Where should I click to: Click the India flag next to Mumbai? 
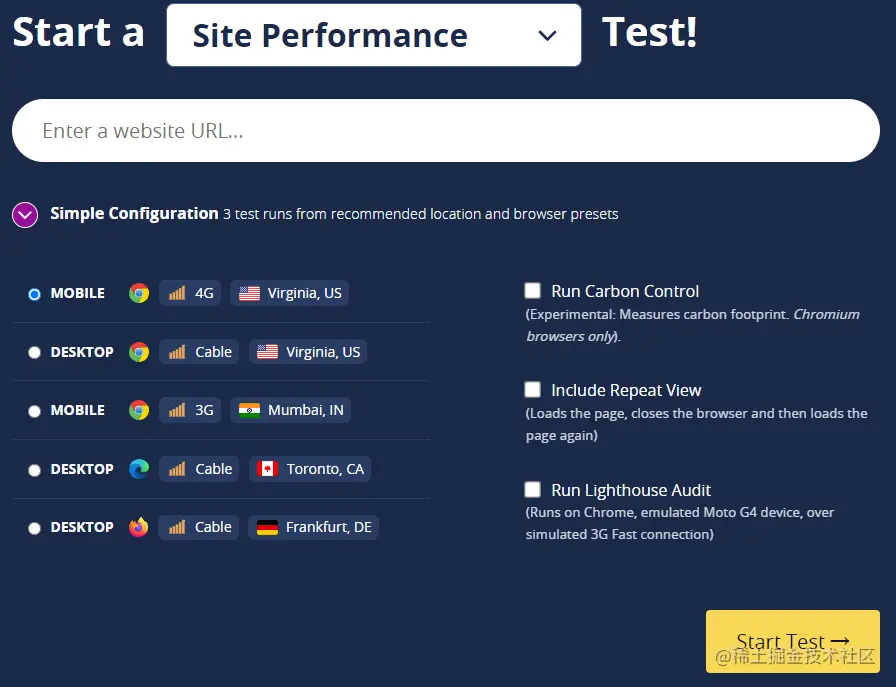point(249,410)
